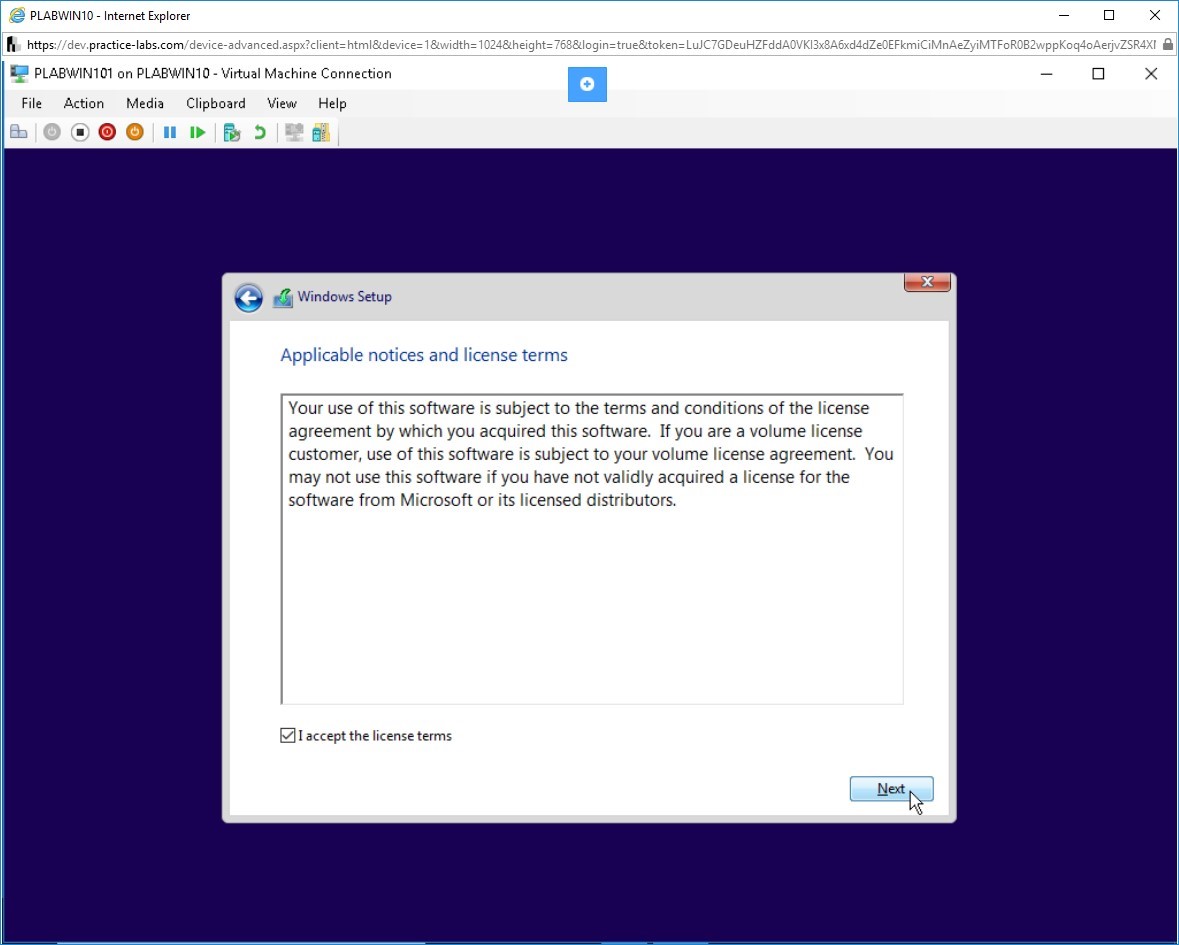The image size is (1179, 945).
Task: Pause the virtual machine
Action: [170, 133]
